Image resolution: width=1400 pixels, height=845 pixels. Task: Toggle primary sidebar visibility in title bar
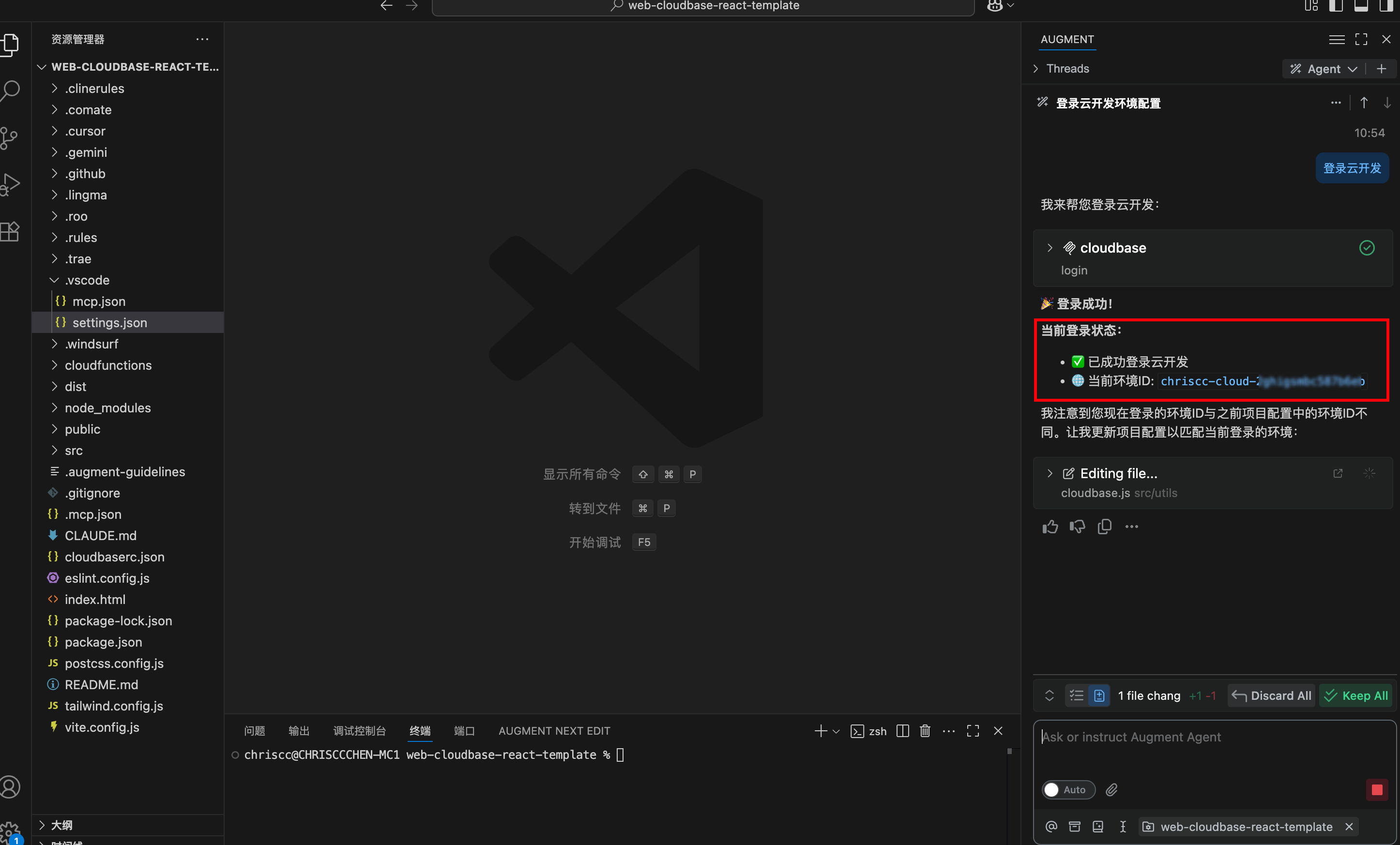[1336, 6]
